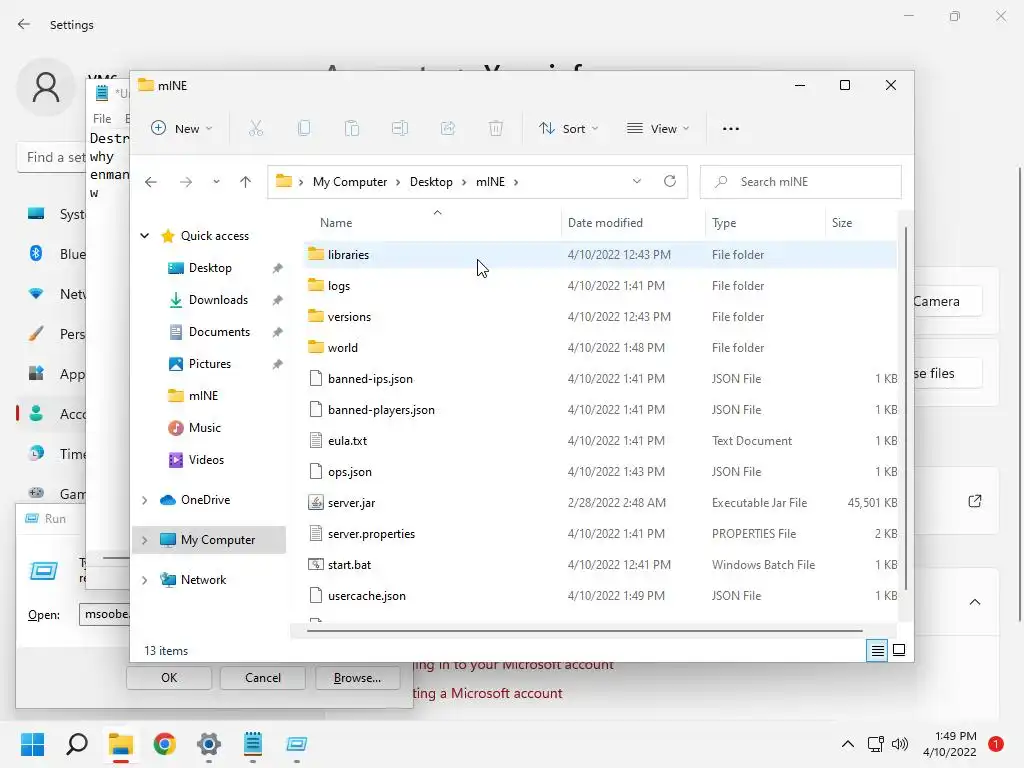This screenshot has height=768, width=1024.
Task: Sort by the Size column header
Action: point(861,223)
